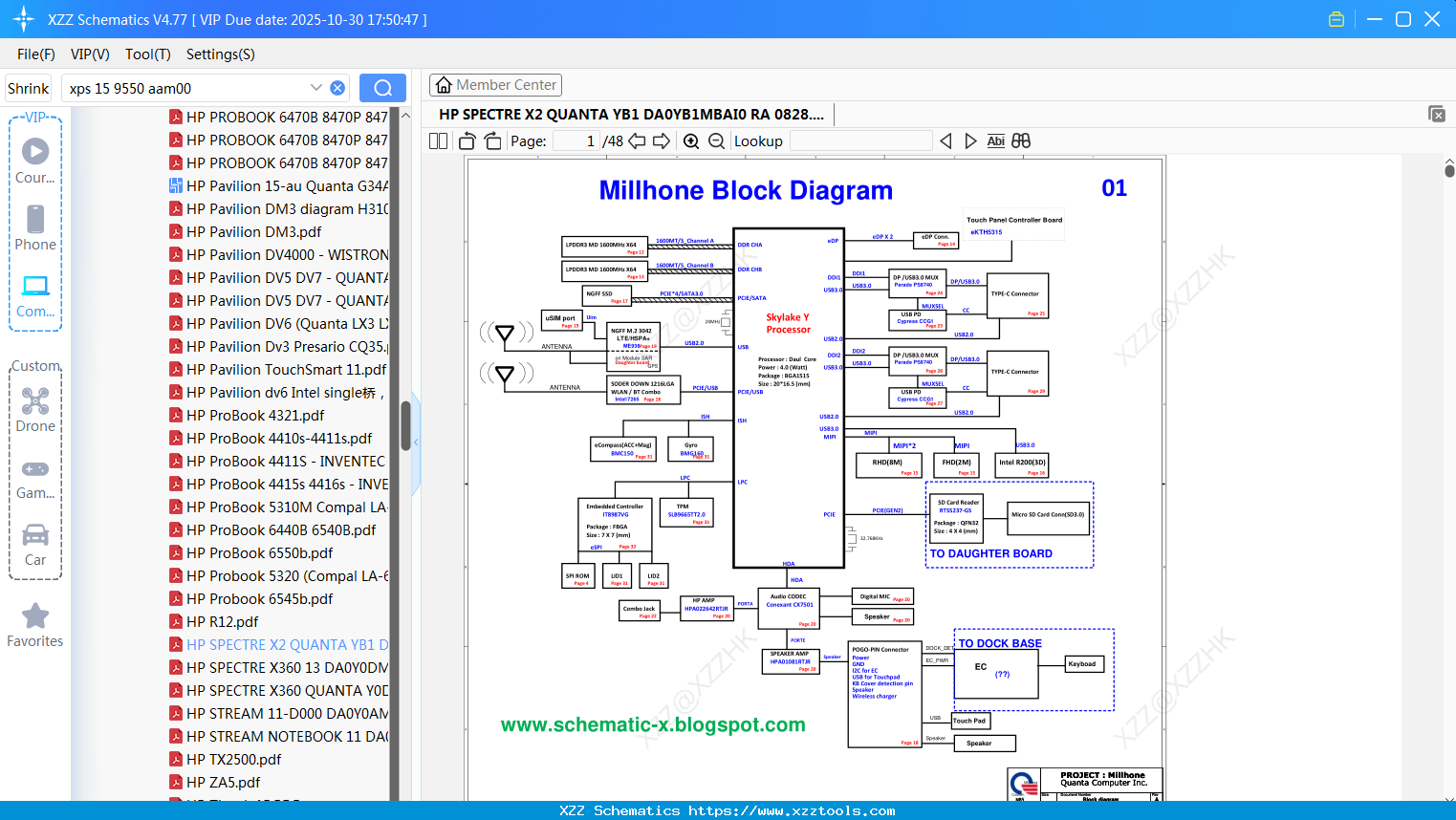Zoom out of the schematic
The height and width of the screenshot is (820, 1456).
(716, 140)
